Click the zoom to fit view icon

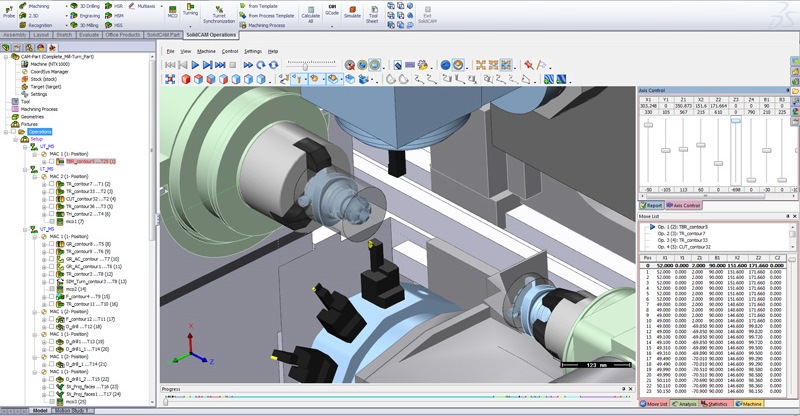click(x=170, y=79)
